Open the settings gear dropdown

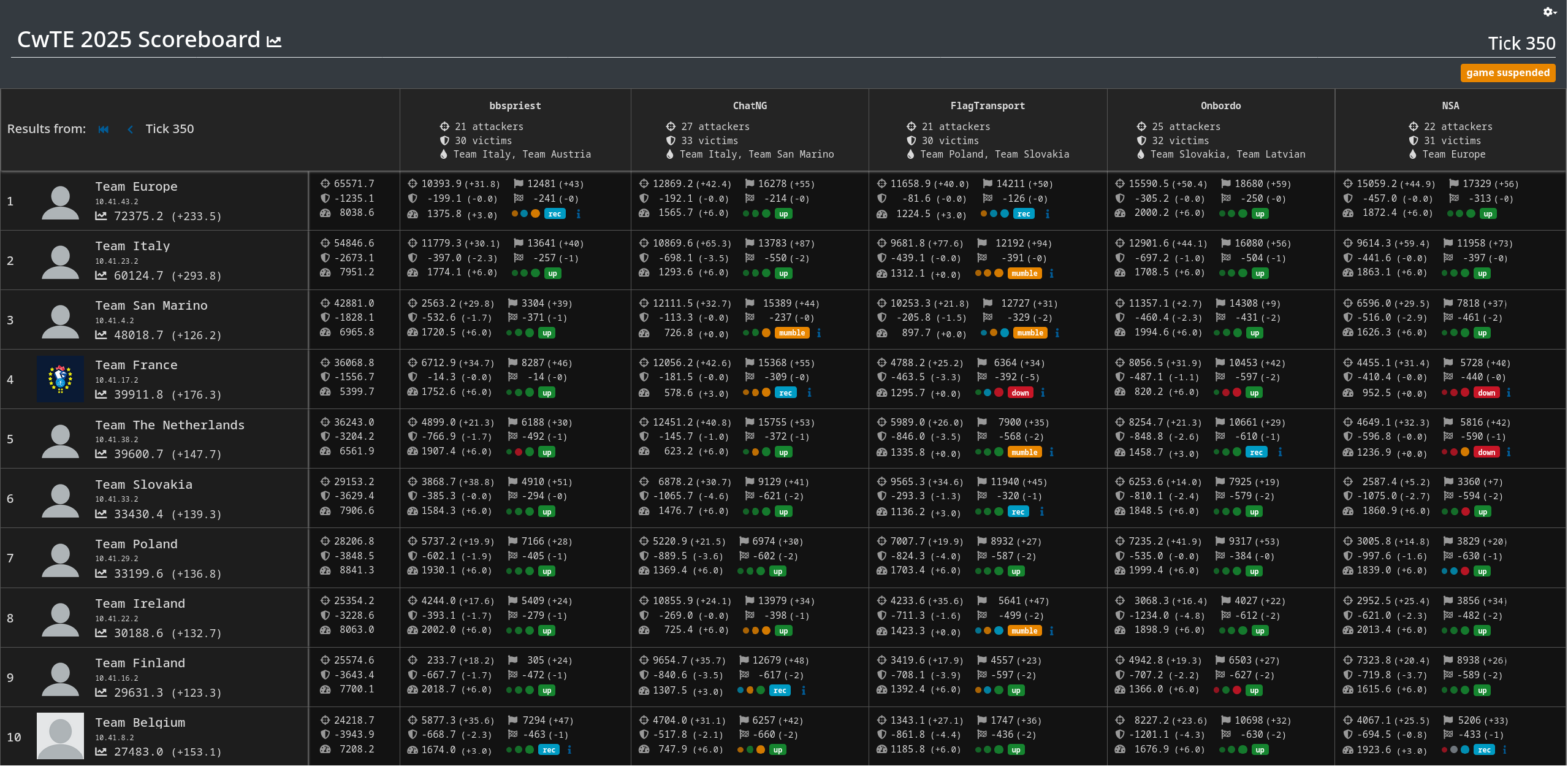click(x=1550, y=12)
